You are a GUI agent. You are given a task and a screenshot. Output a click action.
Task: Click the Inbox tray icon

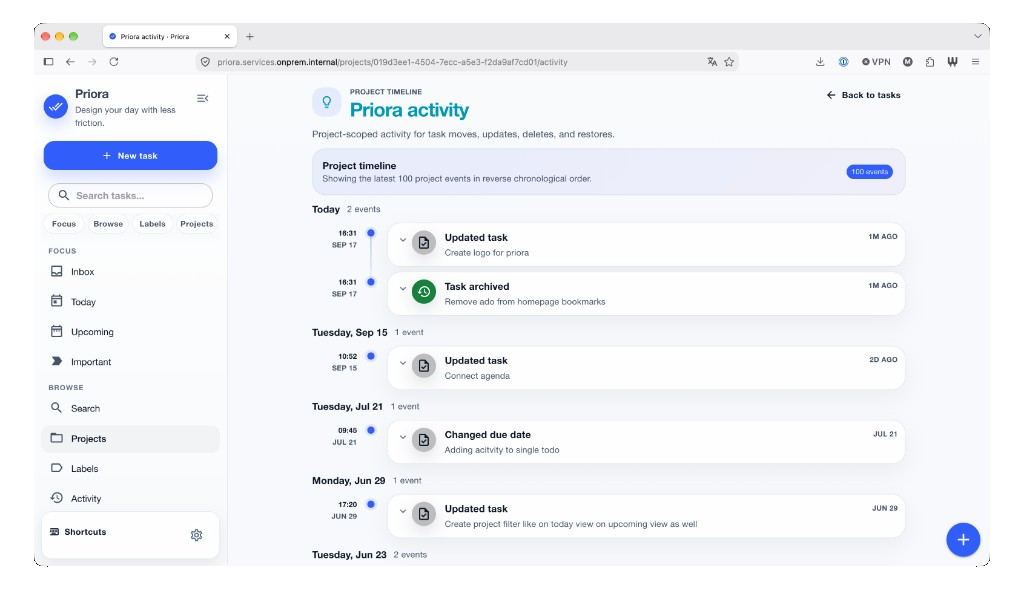pos(57,271)
